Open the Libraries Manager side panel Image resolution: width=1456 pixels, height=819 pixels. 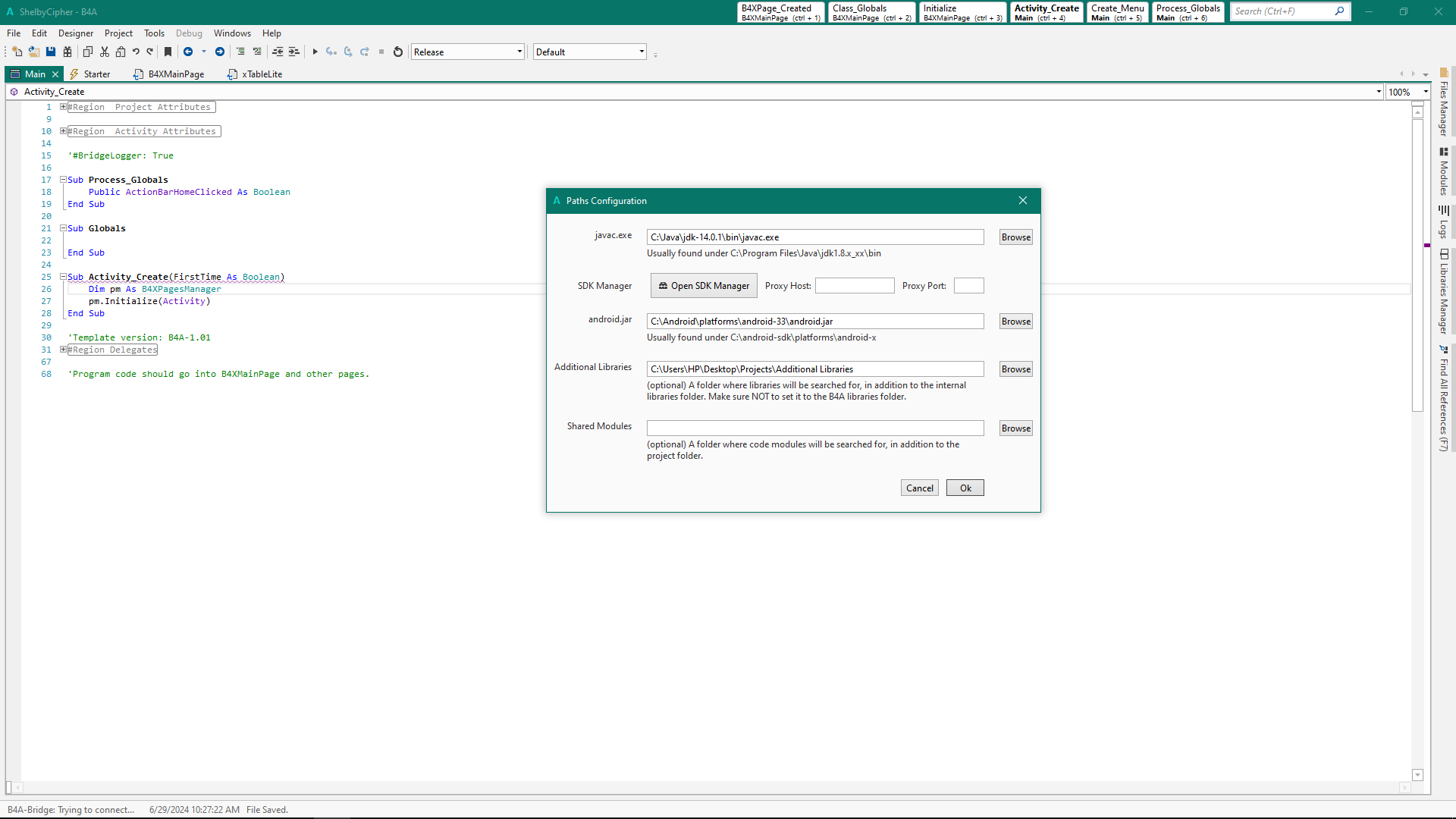(1444, 292)
